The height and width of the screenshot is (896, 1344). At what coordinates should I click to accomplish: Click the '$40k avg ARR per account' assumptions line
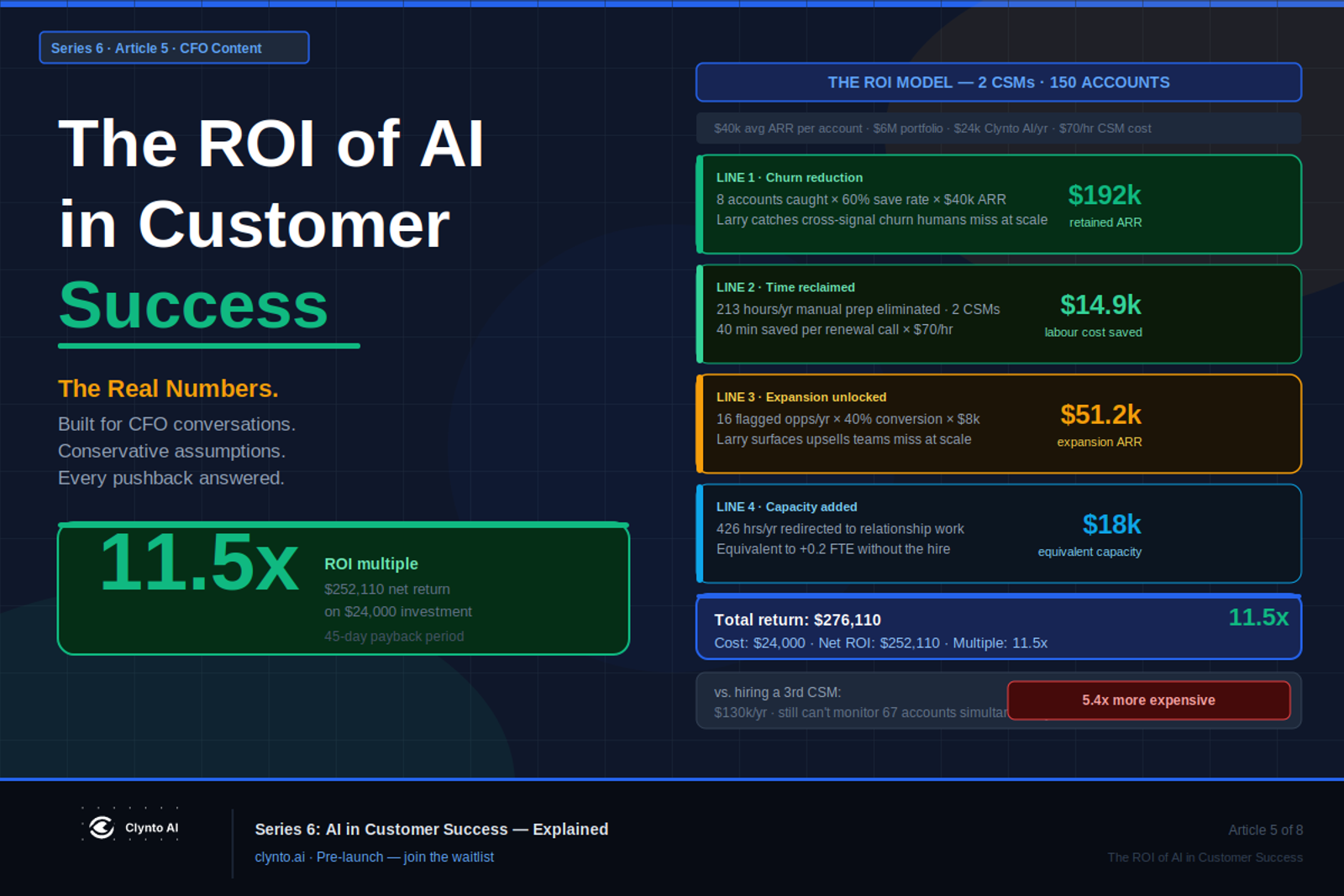(x=932, y=128)
